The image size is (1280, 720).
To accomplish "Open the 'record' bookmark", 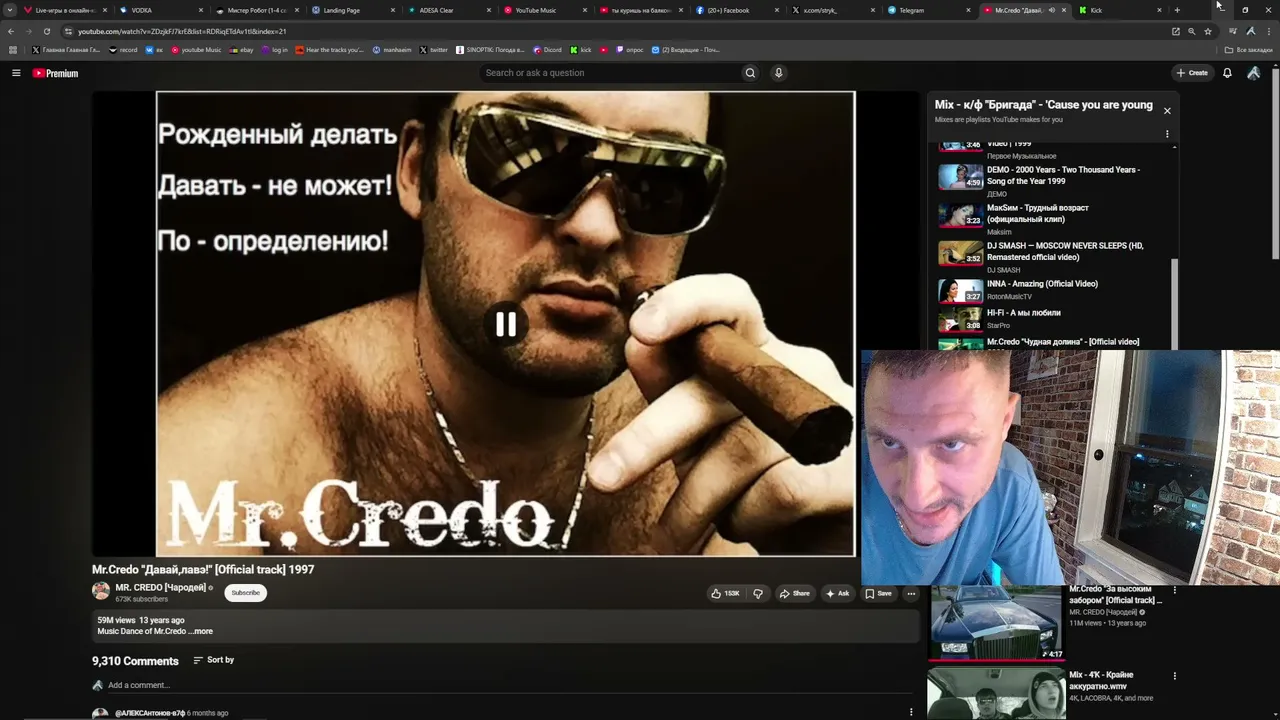I will coord(124,49).
